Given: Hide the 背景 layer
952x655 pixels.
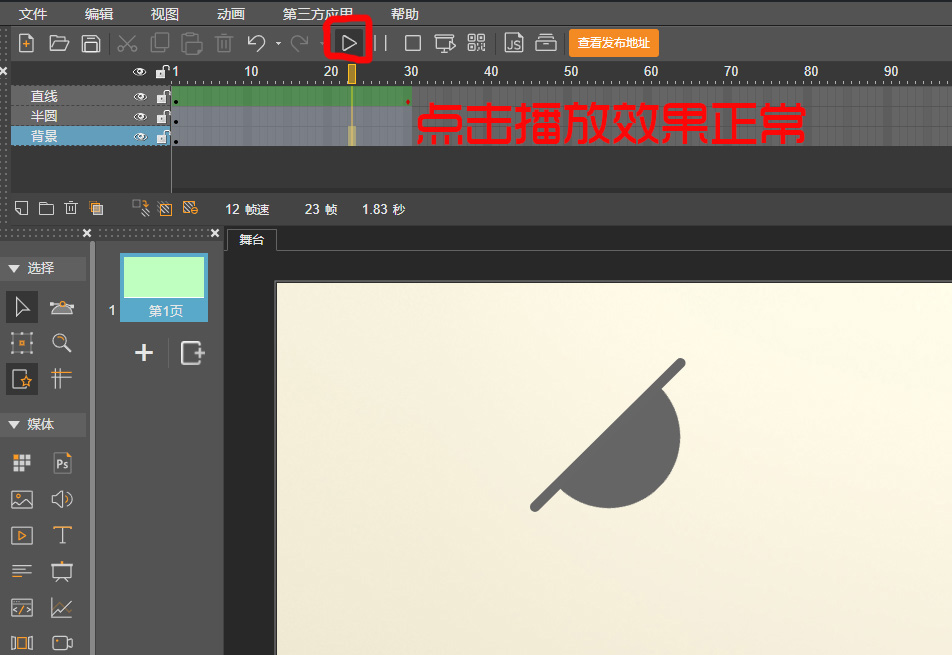Looking at the screenshot, I should [x=140, y=137].
